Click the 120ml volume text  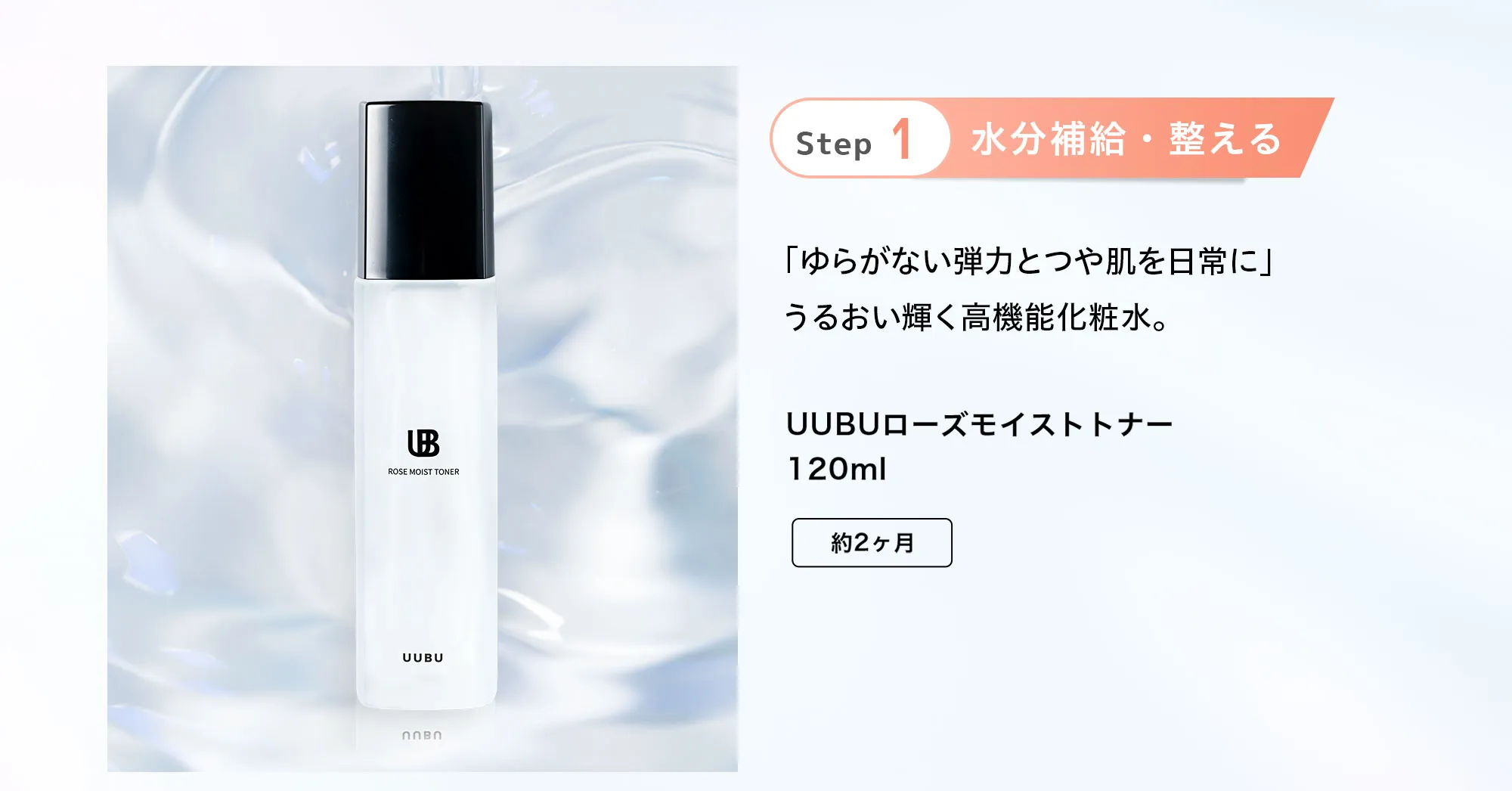[x=836, y=469]
